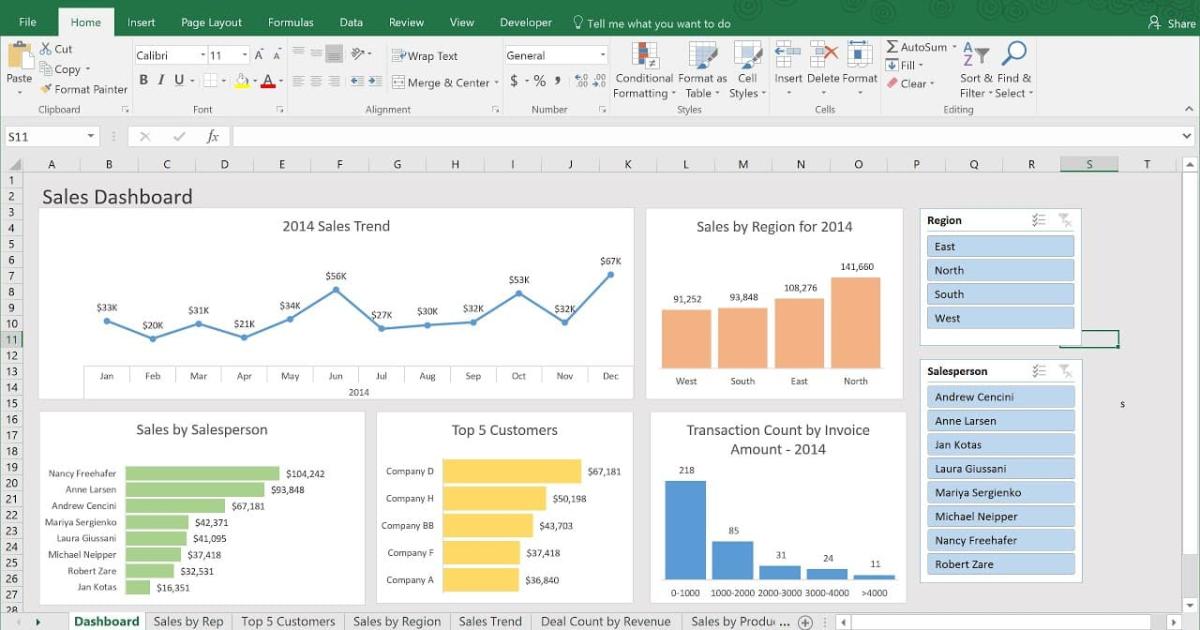
Task: Open the Name Box dropdown arrow
Action: pos(91,137)
